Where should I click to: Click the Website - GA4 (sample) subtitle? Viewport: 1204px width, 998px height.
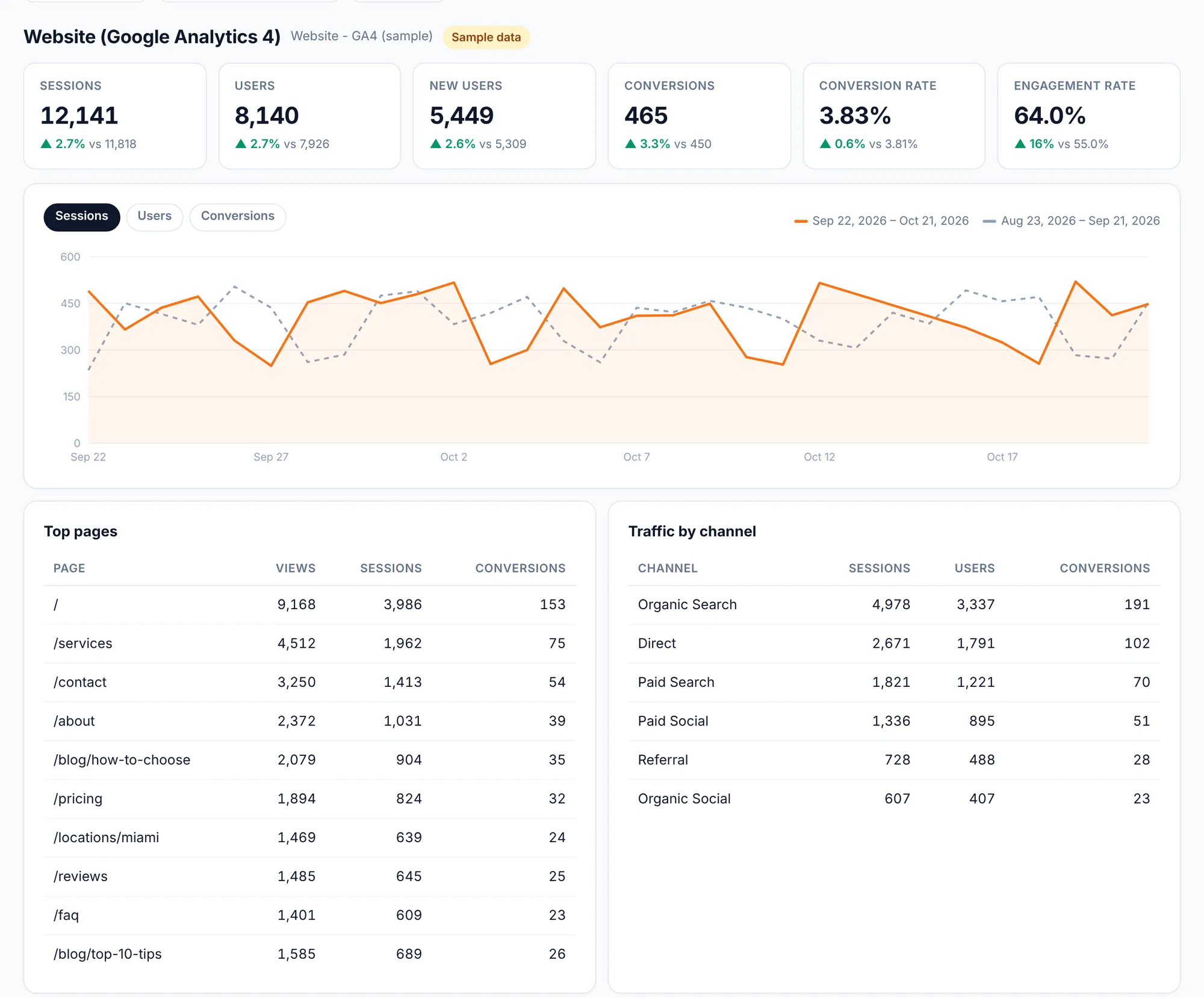362,36
